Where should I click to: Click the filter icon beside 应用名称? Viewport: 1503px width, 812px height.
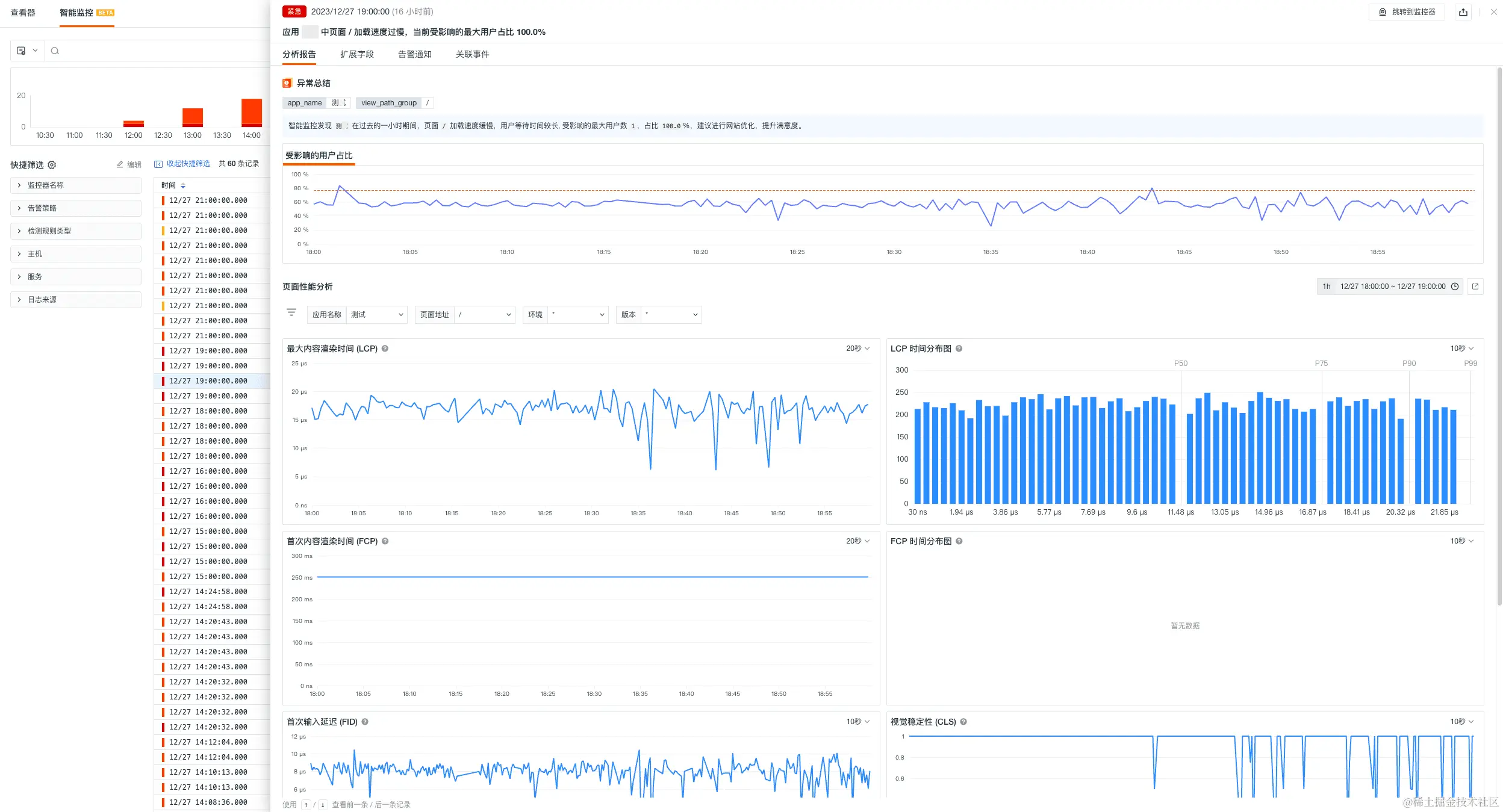(x=291, y=312)
